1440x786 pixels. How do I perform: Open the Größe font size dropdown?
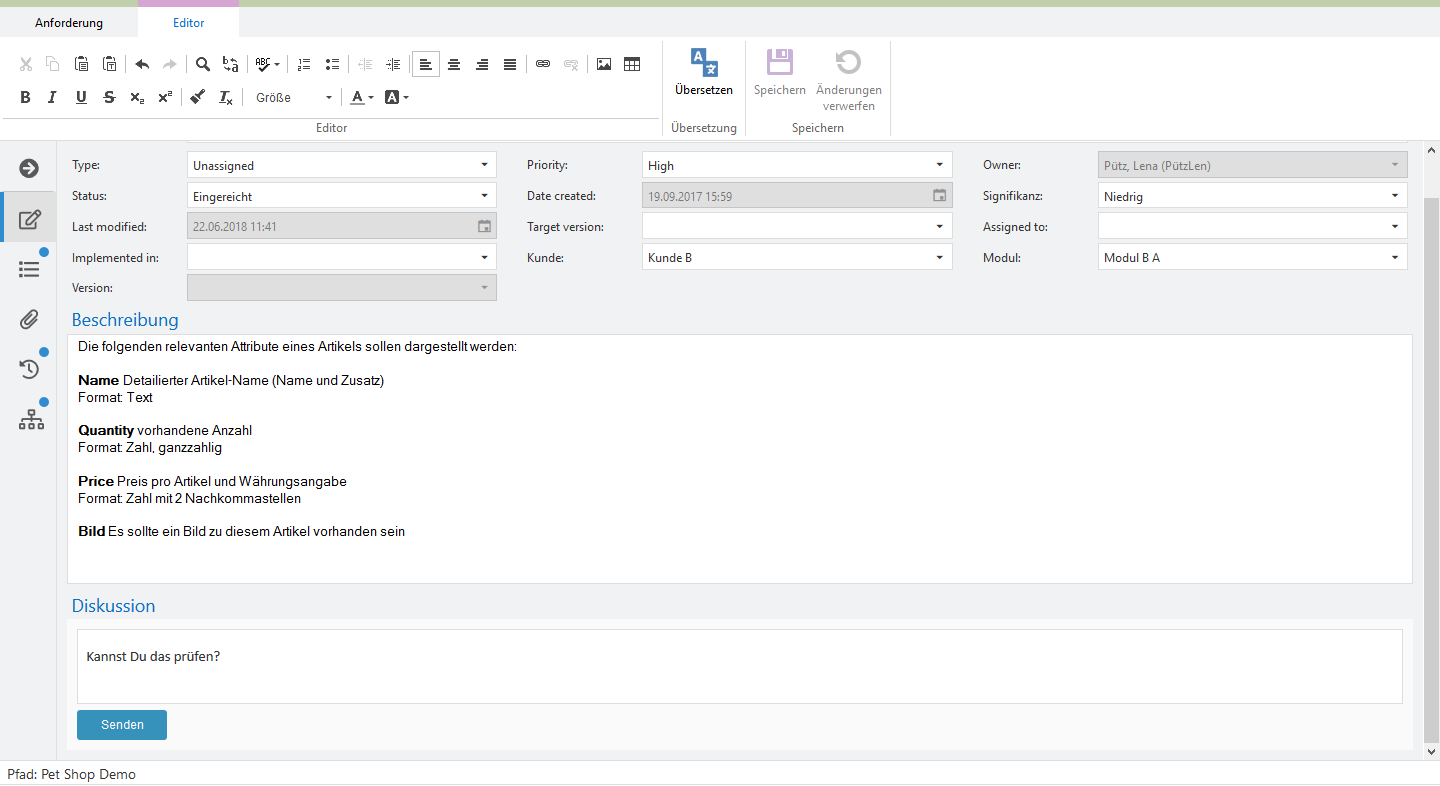click(x=294, y=97)
